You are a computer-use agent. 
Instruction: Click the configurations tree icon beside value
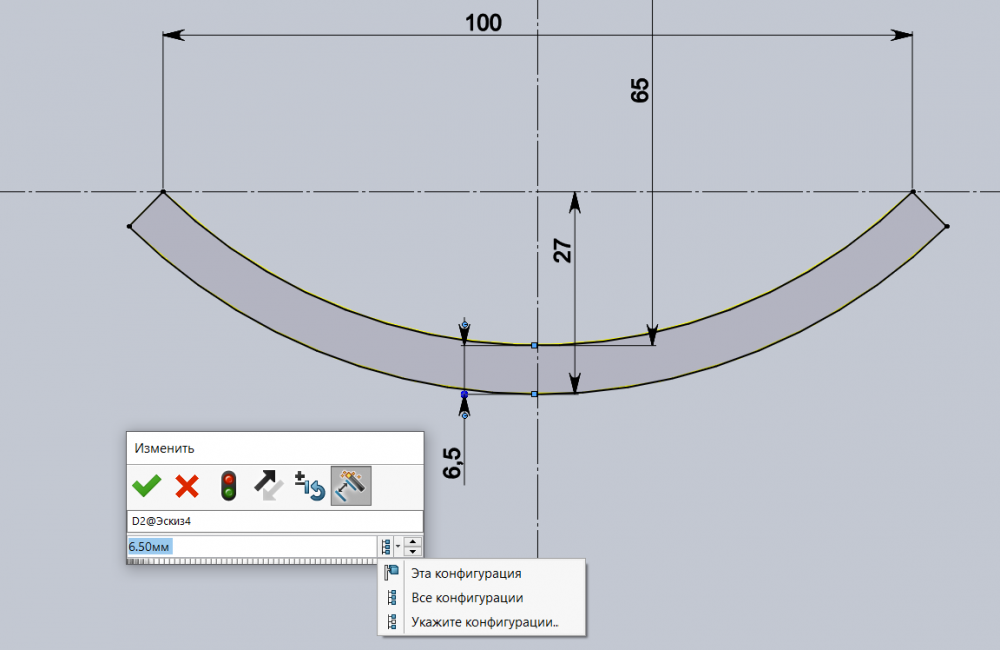(385, 547)
